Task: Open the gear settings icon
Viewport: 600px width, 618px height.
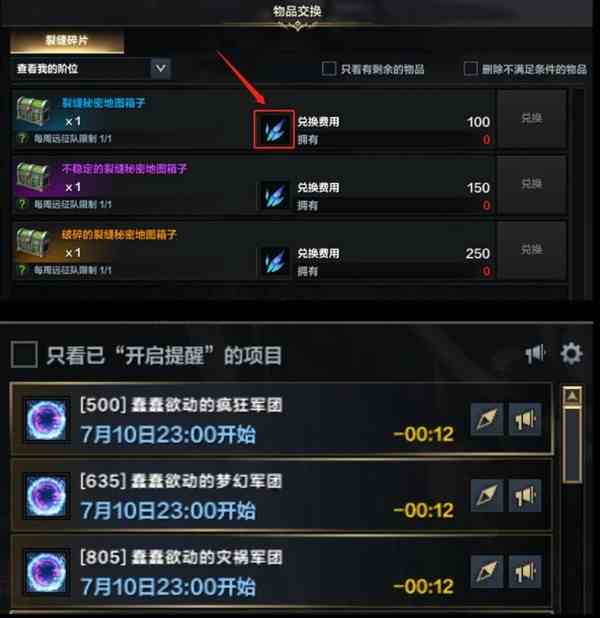Action: pos(572,354)
